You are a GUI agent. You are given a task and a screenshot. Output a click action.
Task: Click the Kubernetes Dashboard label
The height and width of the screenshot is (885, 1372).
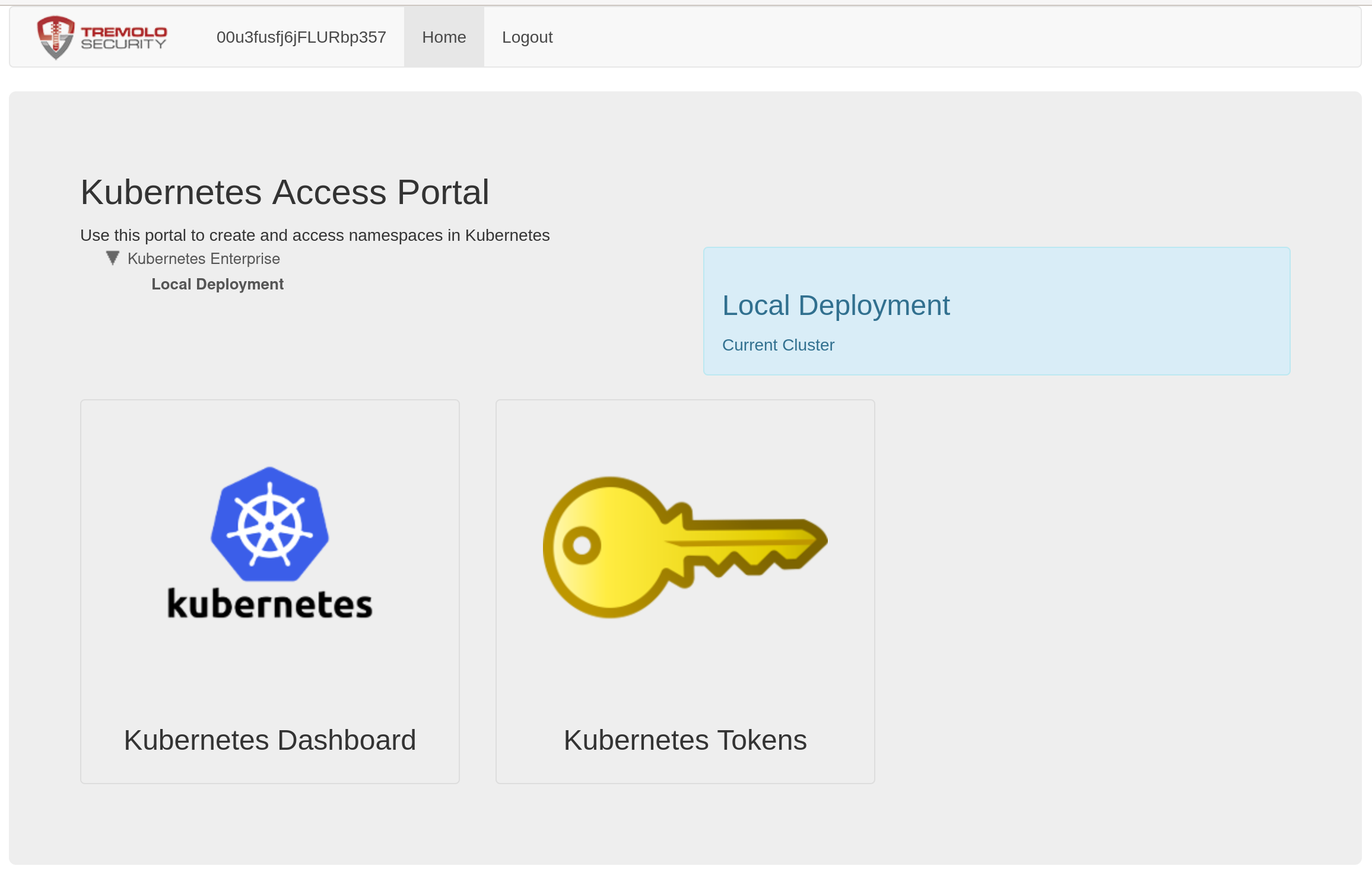pos(270,740)
